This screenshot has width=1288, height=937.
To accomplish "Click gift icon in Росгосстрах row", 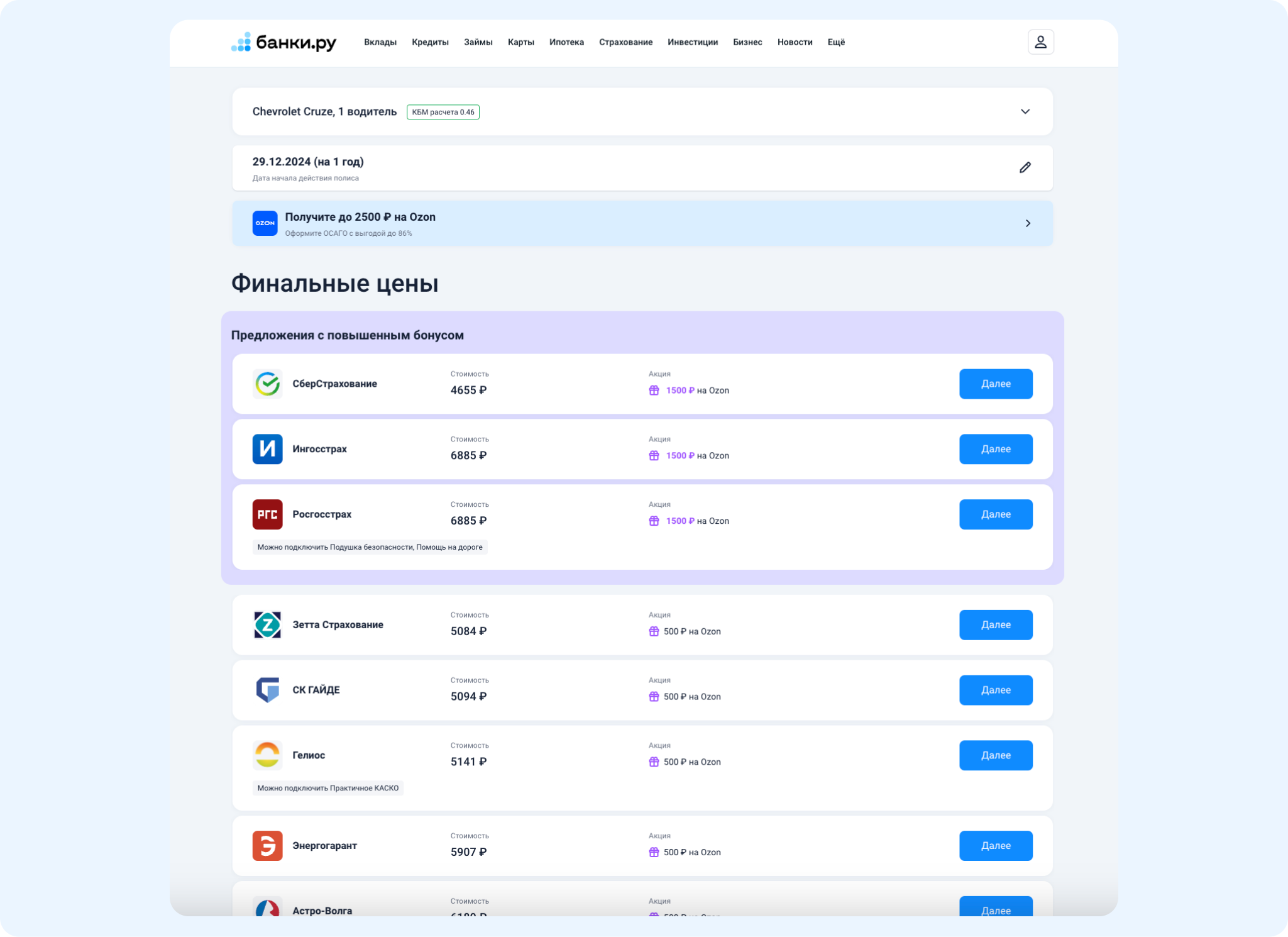I will (x=654, y=521).
